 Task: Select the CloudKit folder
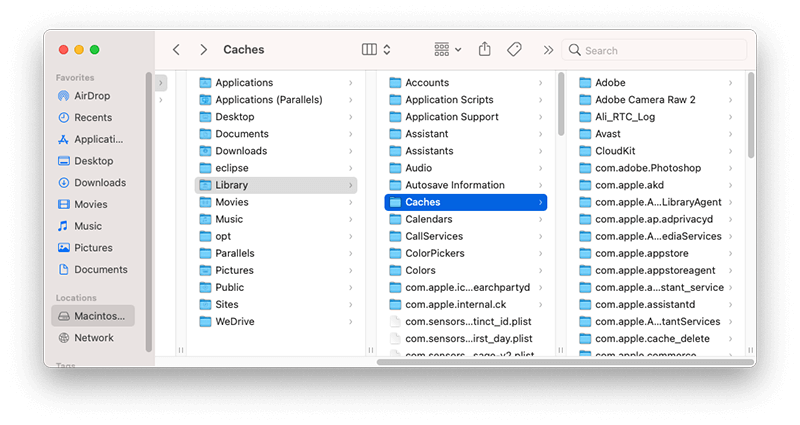656,151
